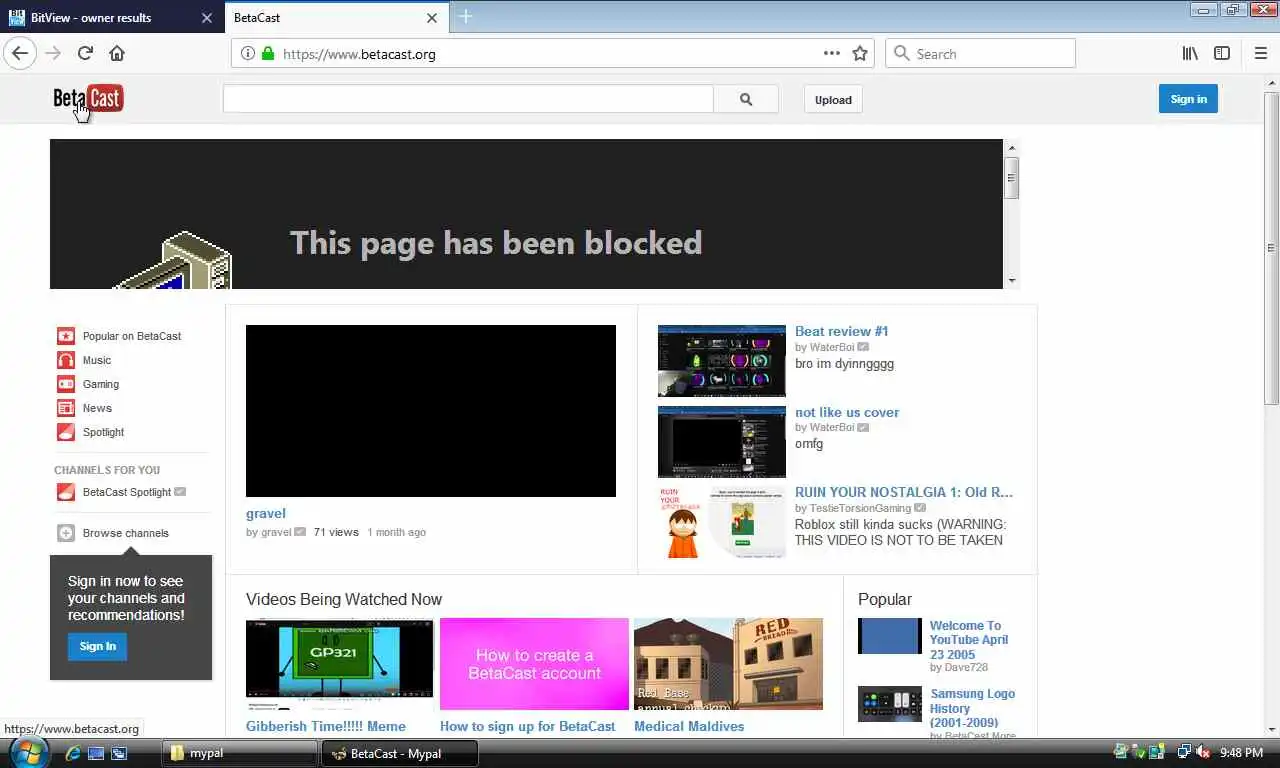The image size is (1280, 768).
Task: Close the BetaCast tab
Action: [x=432, y=18]
